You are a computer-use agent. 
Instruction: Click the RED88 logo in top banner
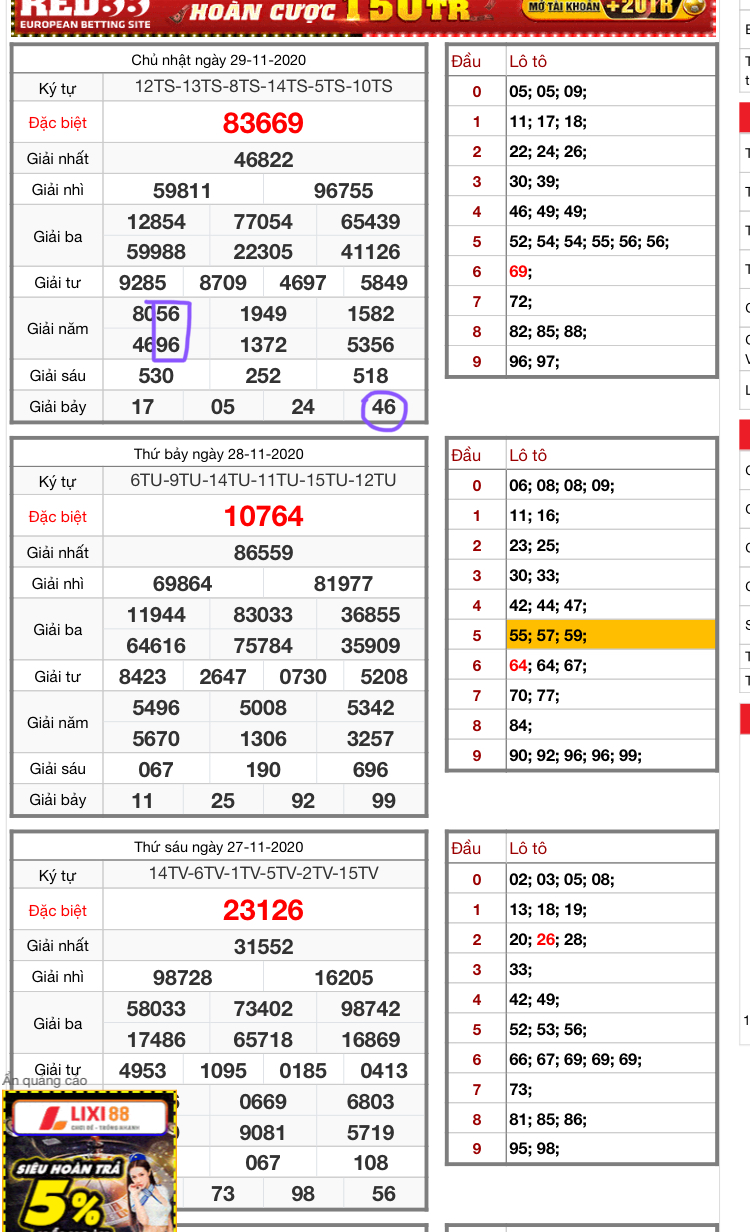[84, 11]
